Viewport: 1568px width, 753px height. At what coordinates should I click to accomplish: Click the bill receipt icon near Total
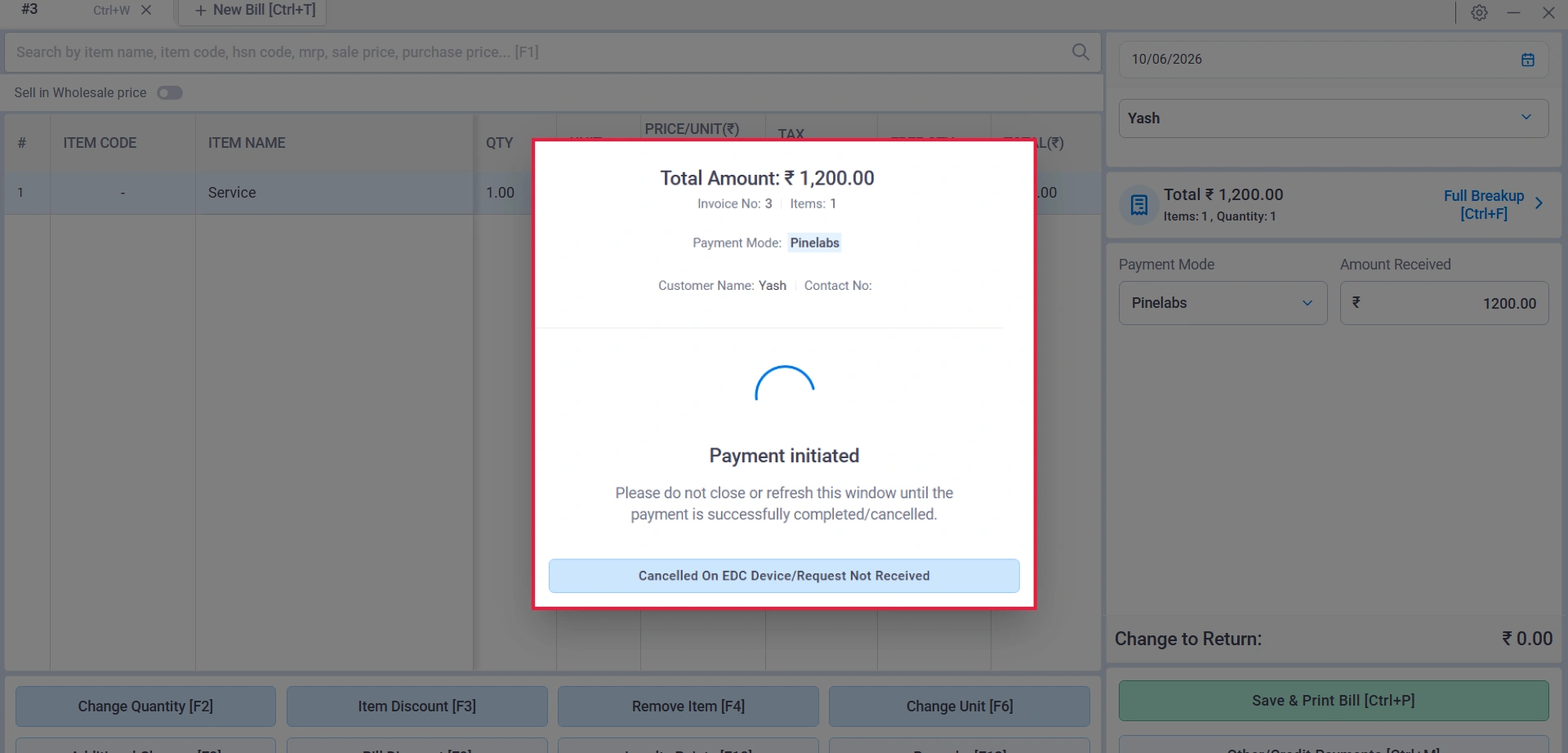click(x=1139, y=204)
